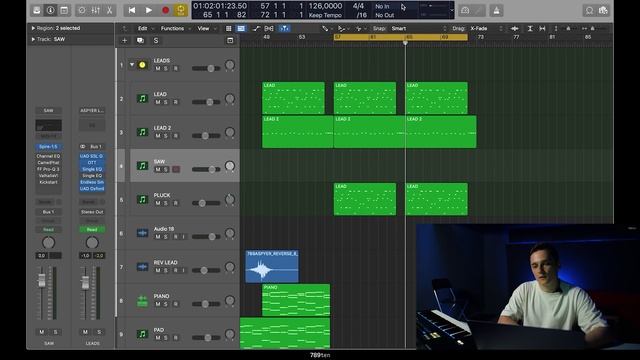640x360 pixels.
Task: Mute the LEAD track
Action: coord(158,102)
